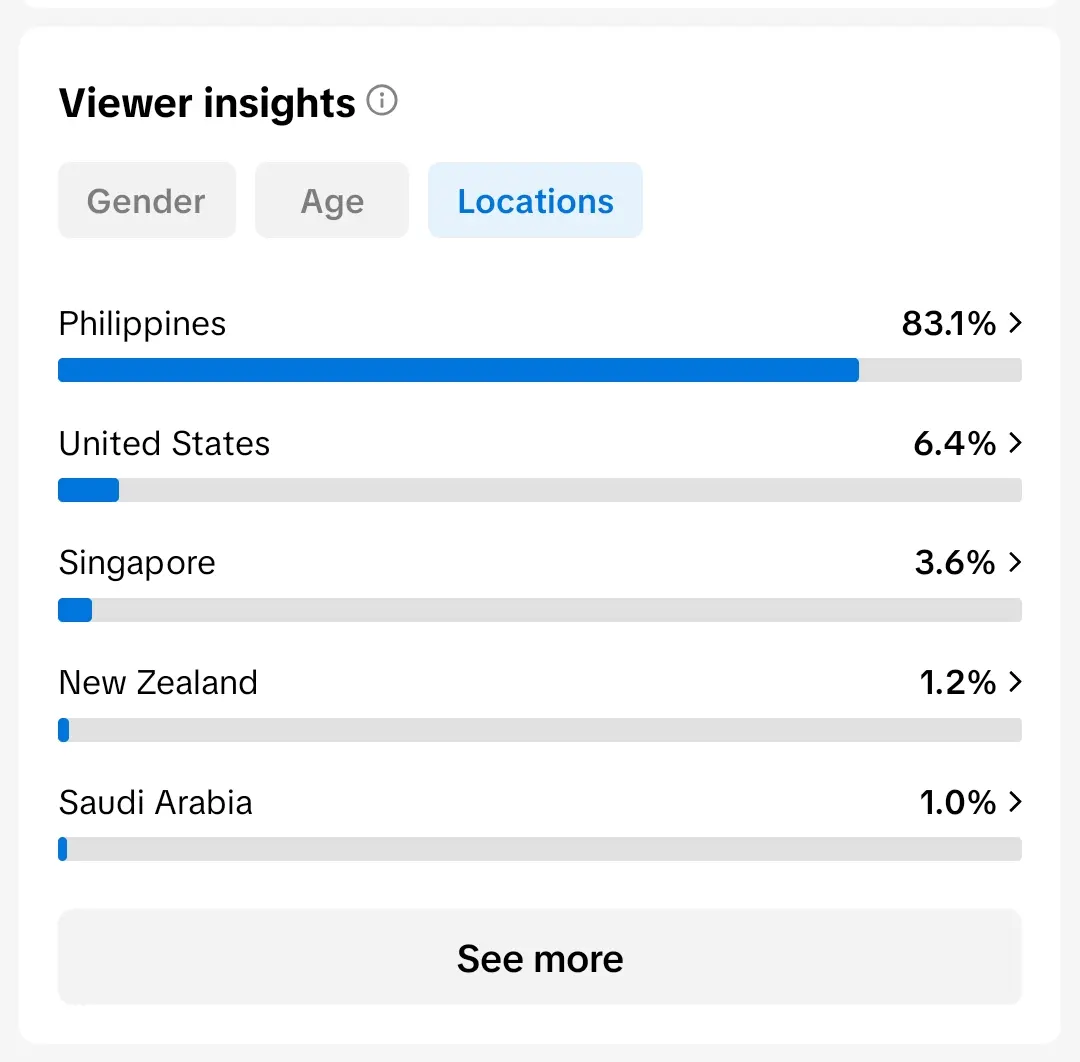Tap the See more button
The image size is (1080, 1062).
(540, 957)
